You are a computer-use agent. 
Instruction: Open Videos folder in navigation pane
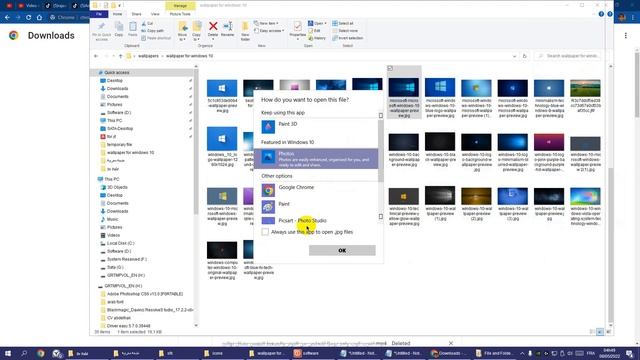(113, 235)
